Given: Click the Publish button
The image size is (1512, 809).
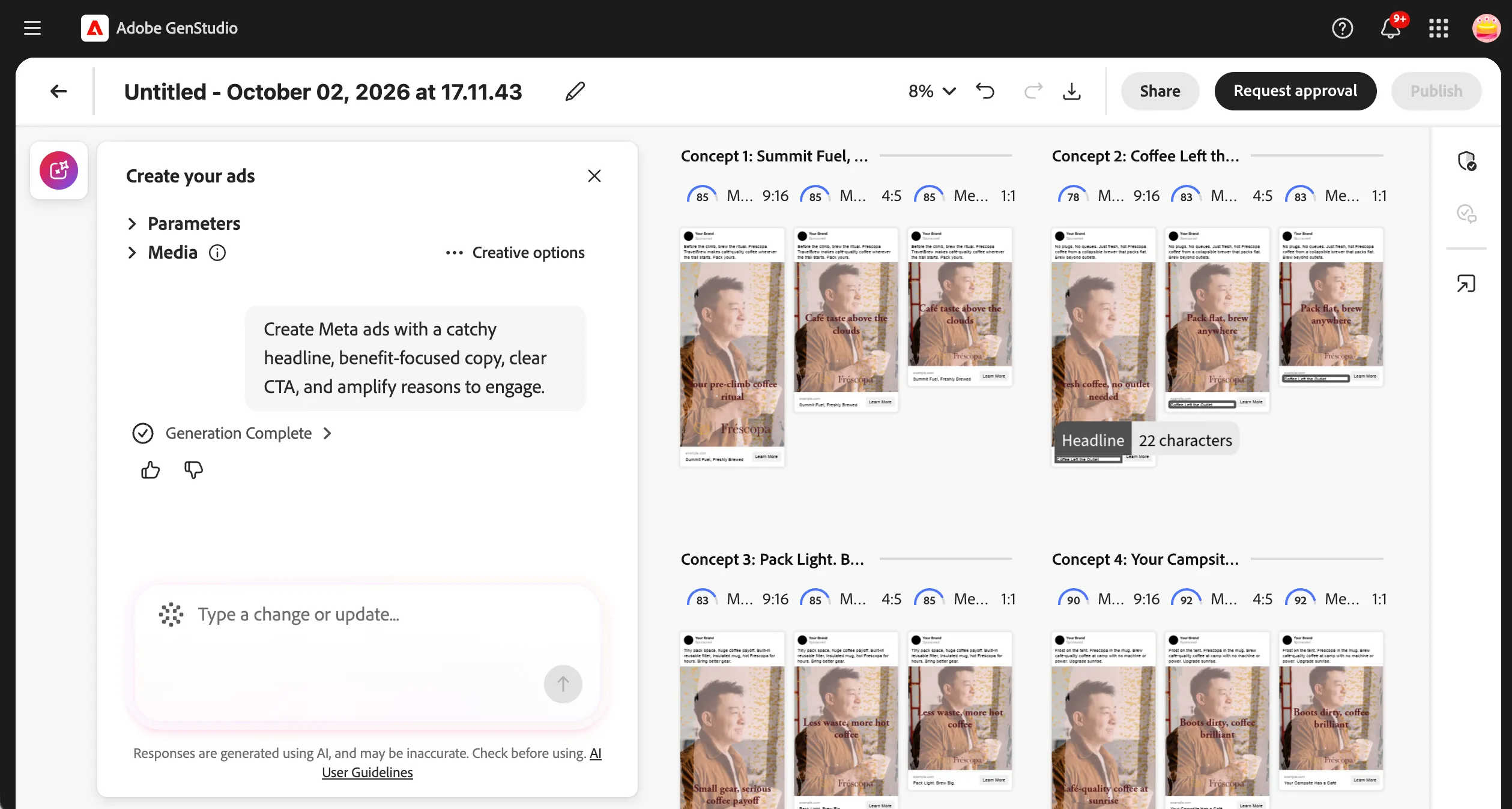Looking at the screenshot, I should coord(1436,91).
